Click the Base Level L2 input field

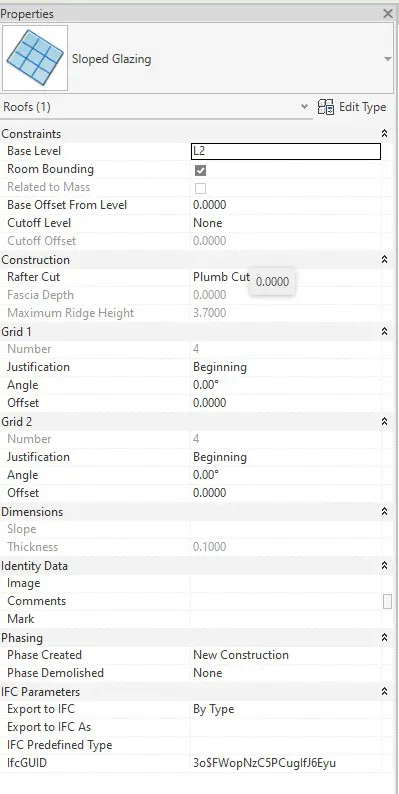click(286, 151)
